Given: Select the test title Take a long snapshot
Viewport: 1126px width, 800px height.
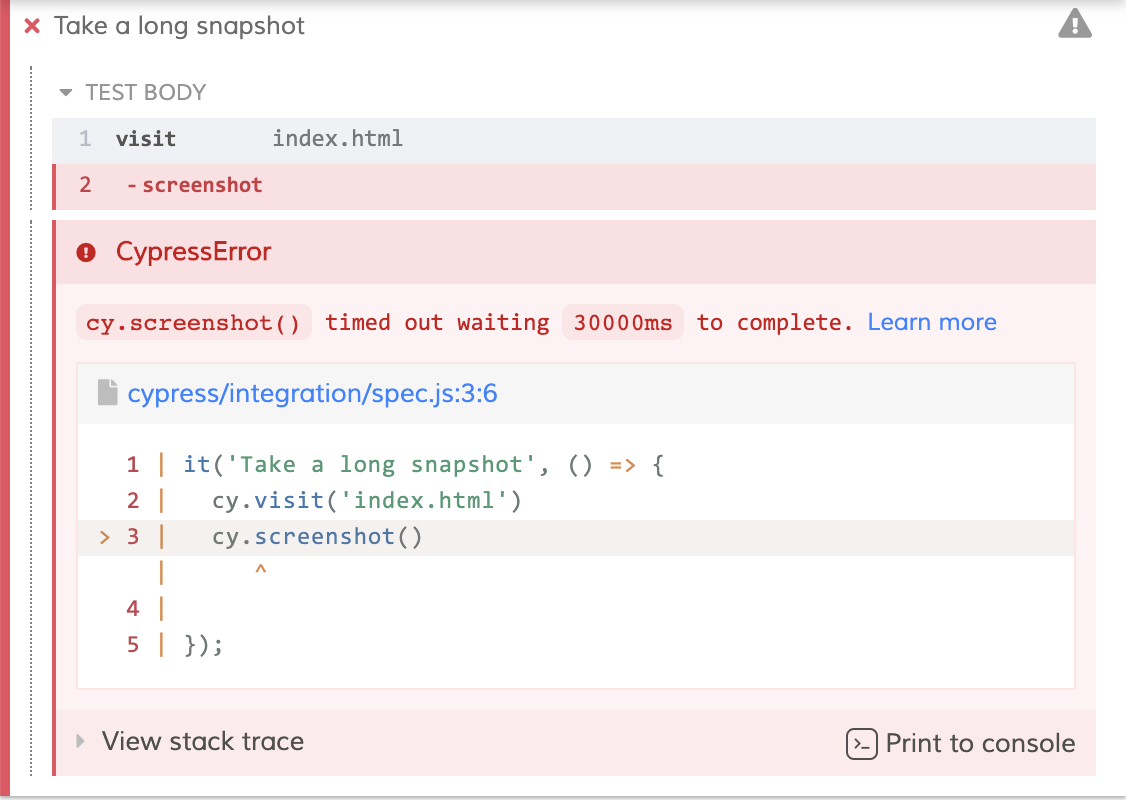Looking at the screenshot, I should click(180, 26).
